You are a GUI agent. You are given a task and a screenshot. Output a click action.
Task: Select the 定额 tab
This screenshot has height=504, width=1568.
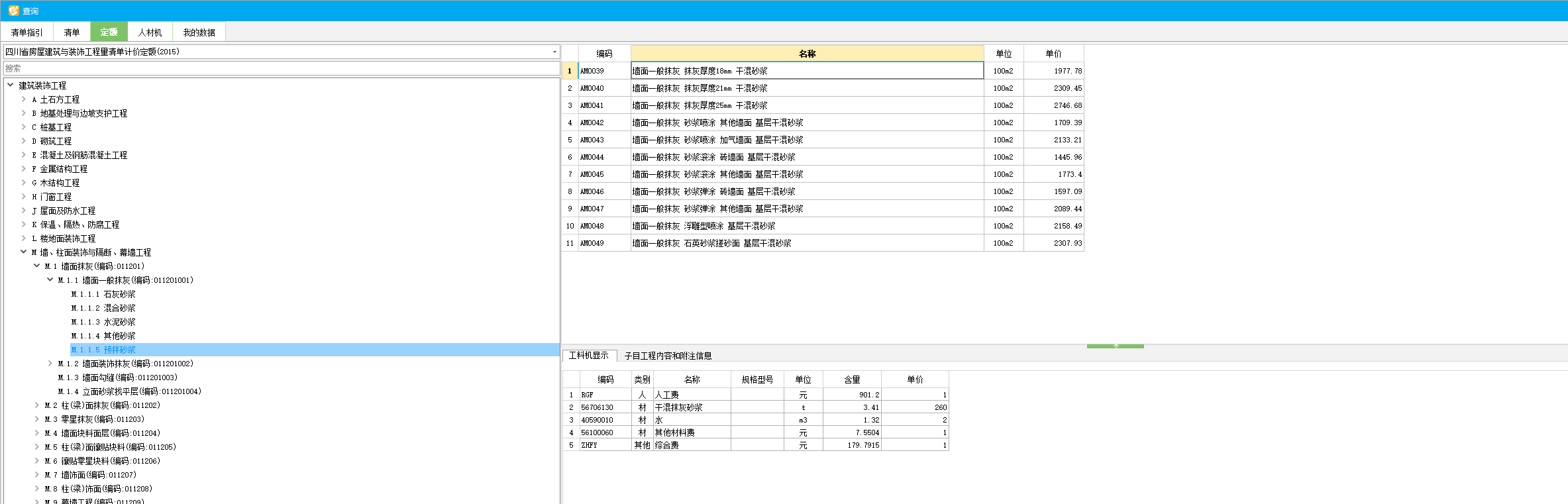click(x=109, y=32)
